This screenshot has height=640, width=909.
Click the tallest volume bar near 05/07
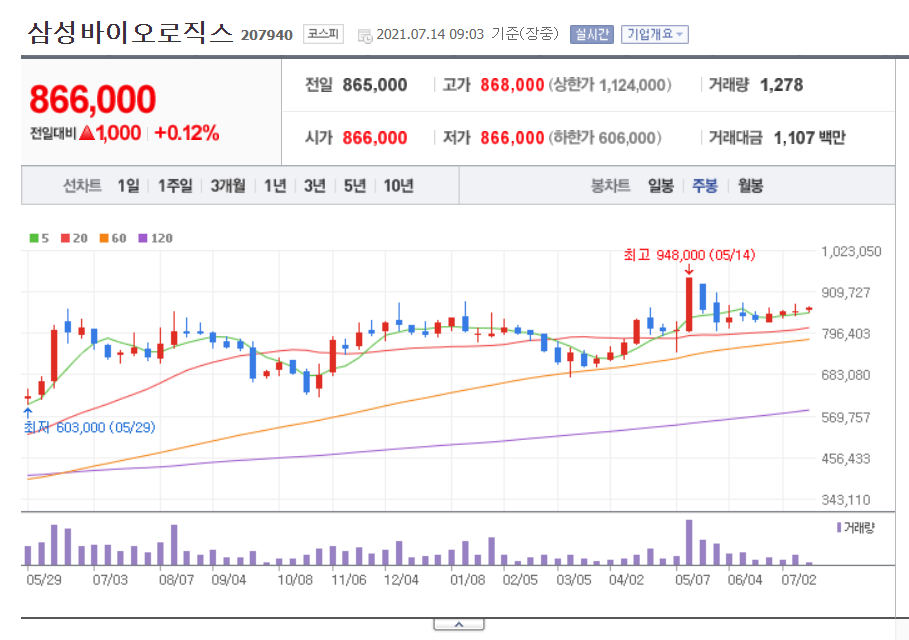689,542
